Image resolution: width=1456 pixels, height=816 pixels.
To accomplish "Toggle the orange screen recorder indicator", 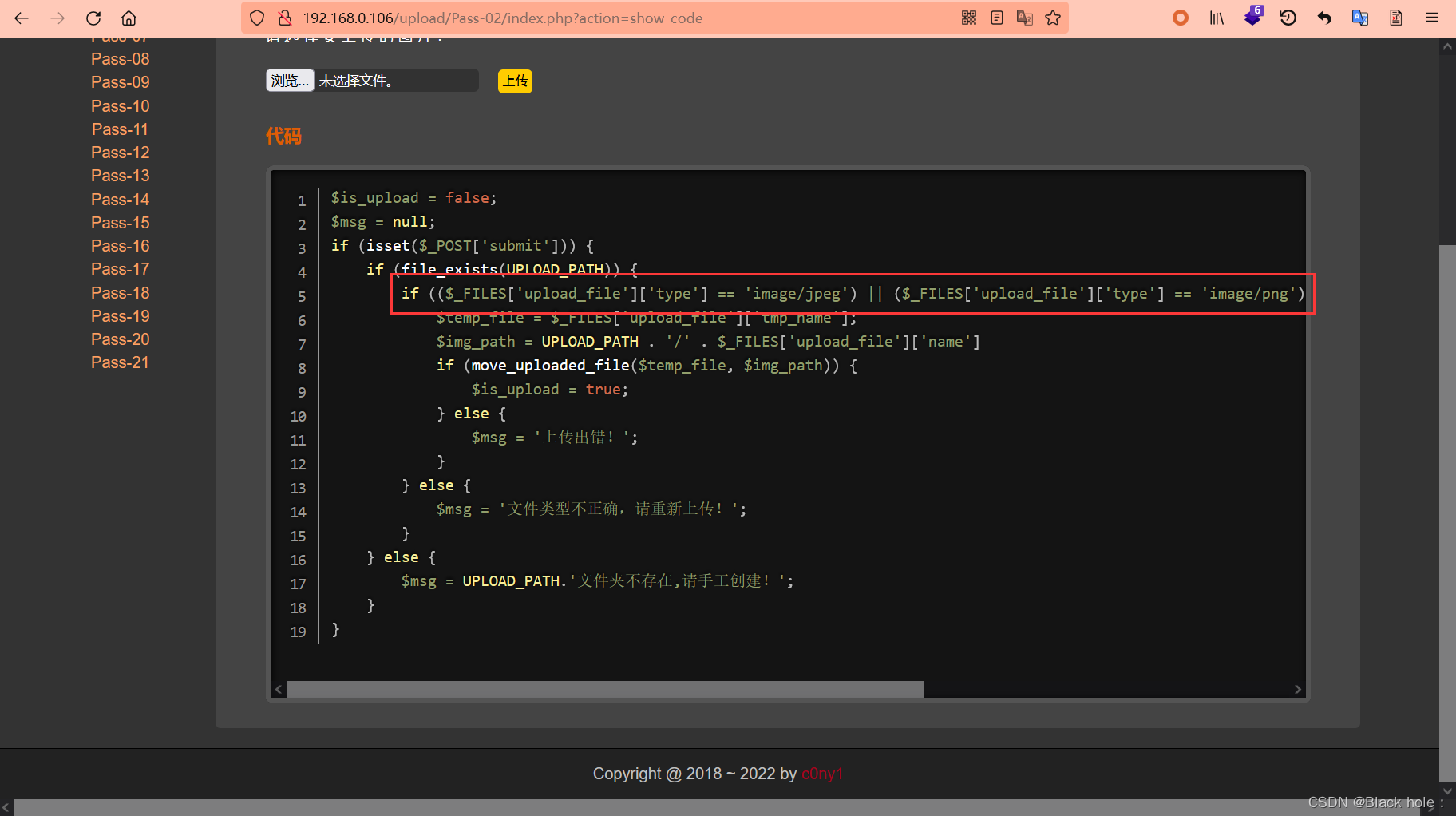I will click(x=1180, y=17).
